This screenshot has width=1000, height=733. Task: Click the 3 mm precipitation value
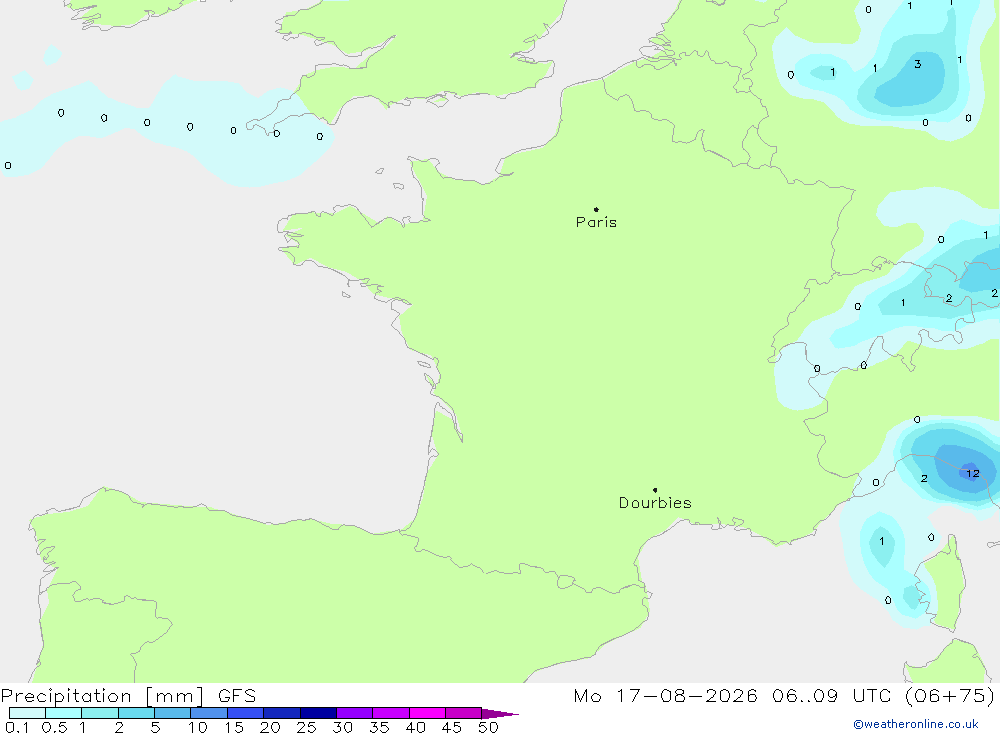point(917,64)
